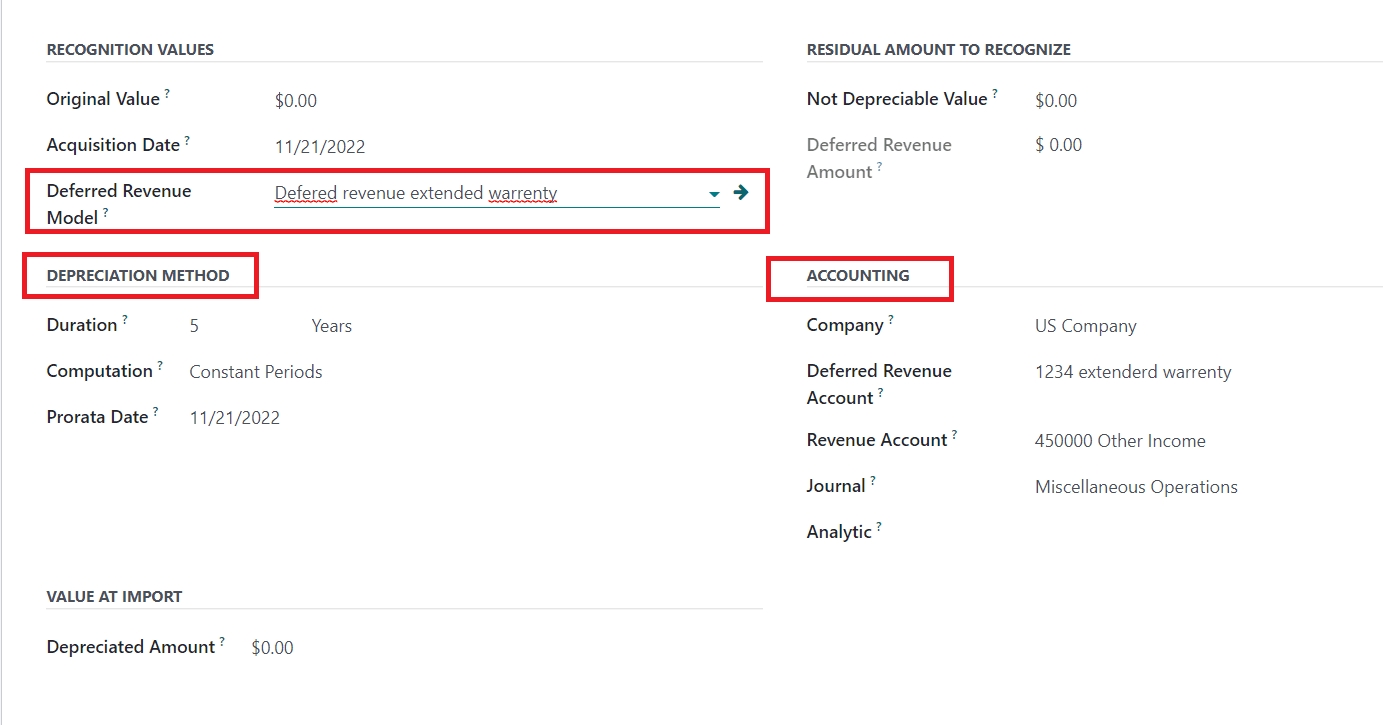
Task: Click the Revenue Account help question mark
Action: [954, 435]
